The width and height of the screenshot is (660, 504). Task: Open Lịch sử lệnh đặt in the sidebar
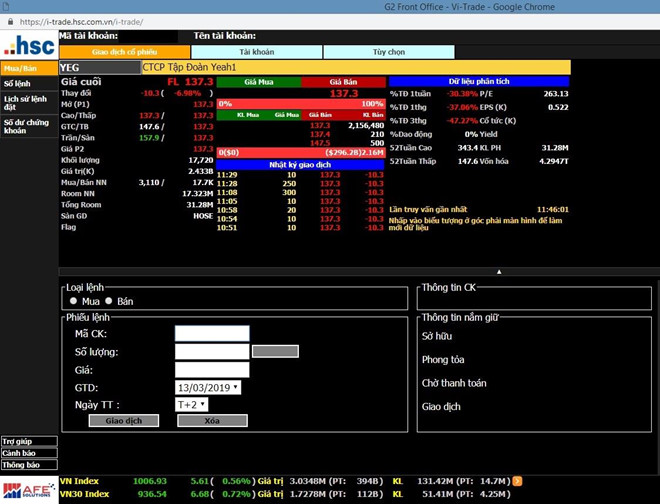click(x=25, y=104)
